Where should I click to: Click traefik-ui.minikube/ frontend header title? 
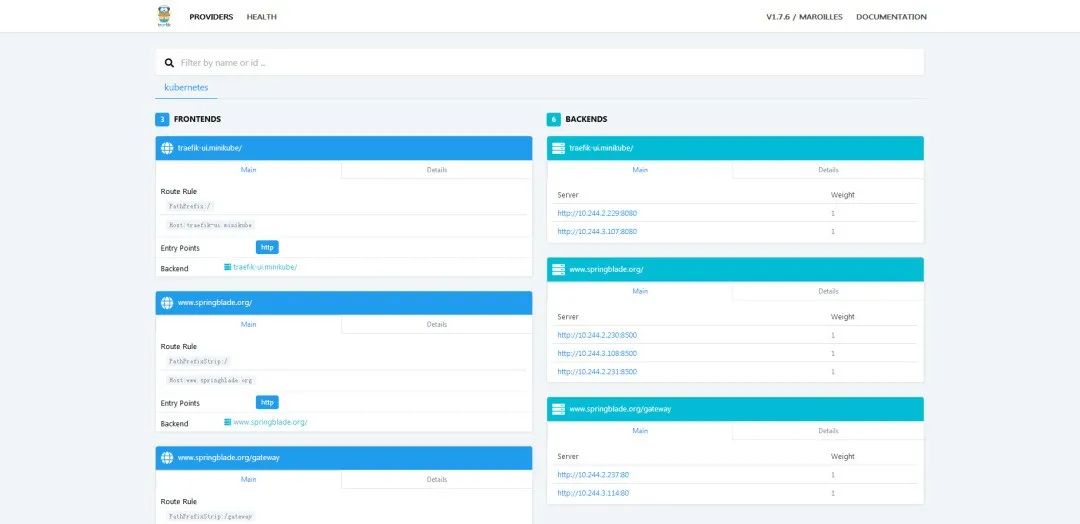pos(209,148)
